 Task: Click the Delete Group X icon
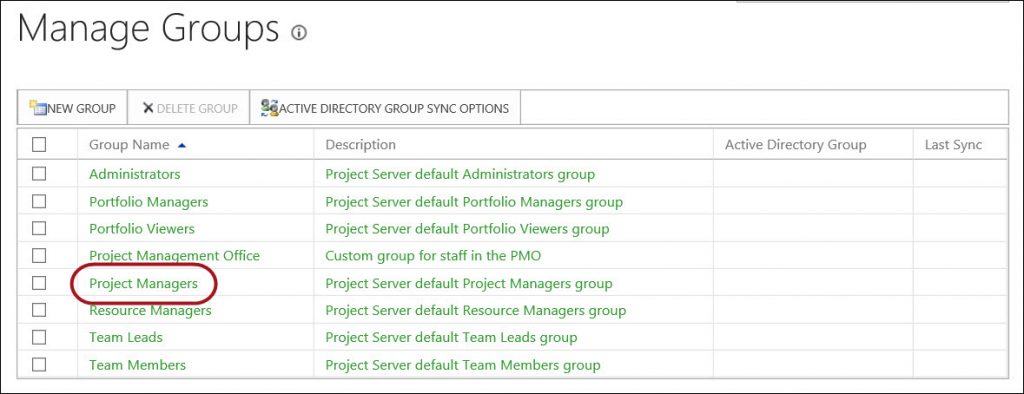(x=148, y=108)
